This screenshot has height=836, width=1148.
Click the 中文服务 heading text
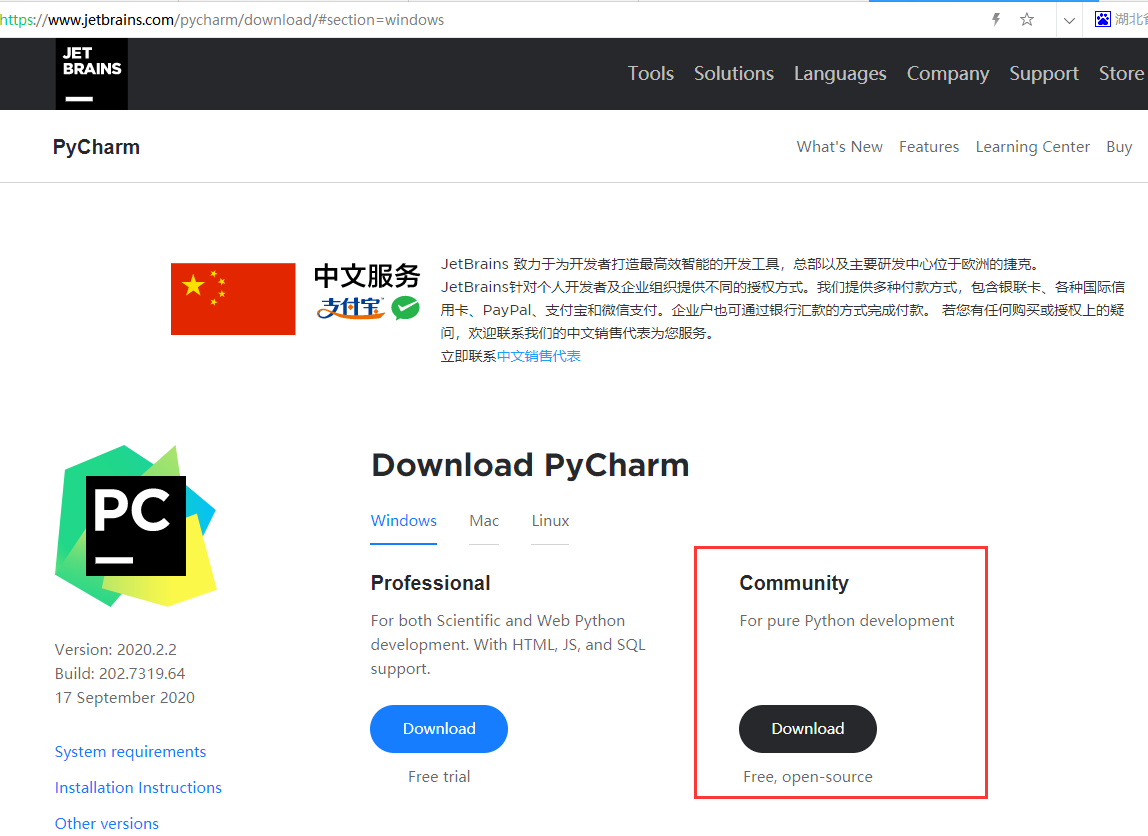[367, 276]
